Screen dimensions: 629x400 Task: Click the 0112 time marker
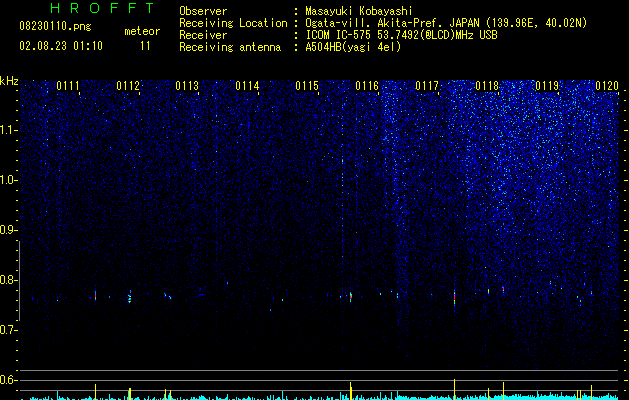click(128, 86)
